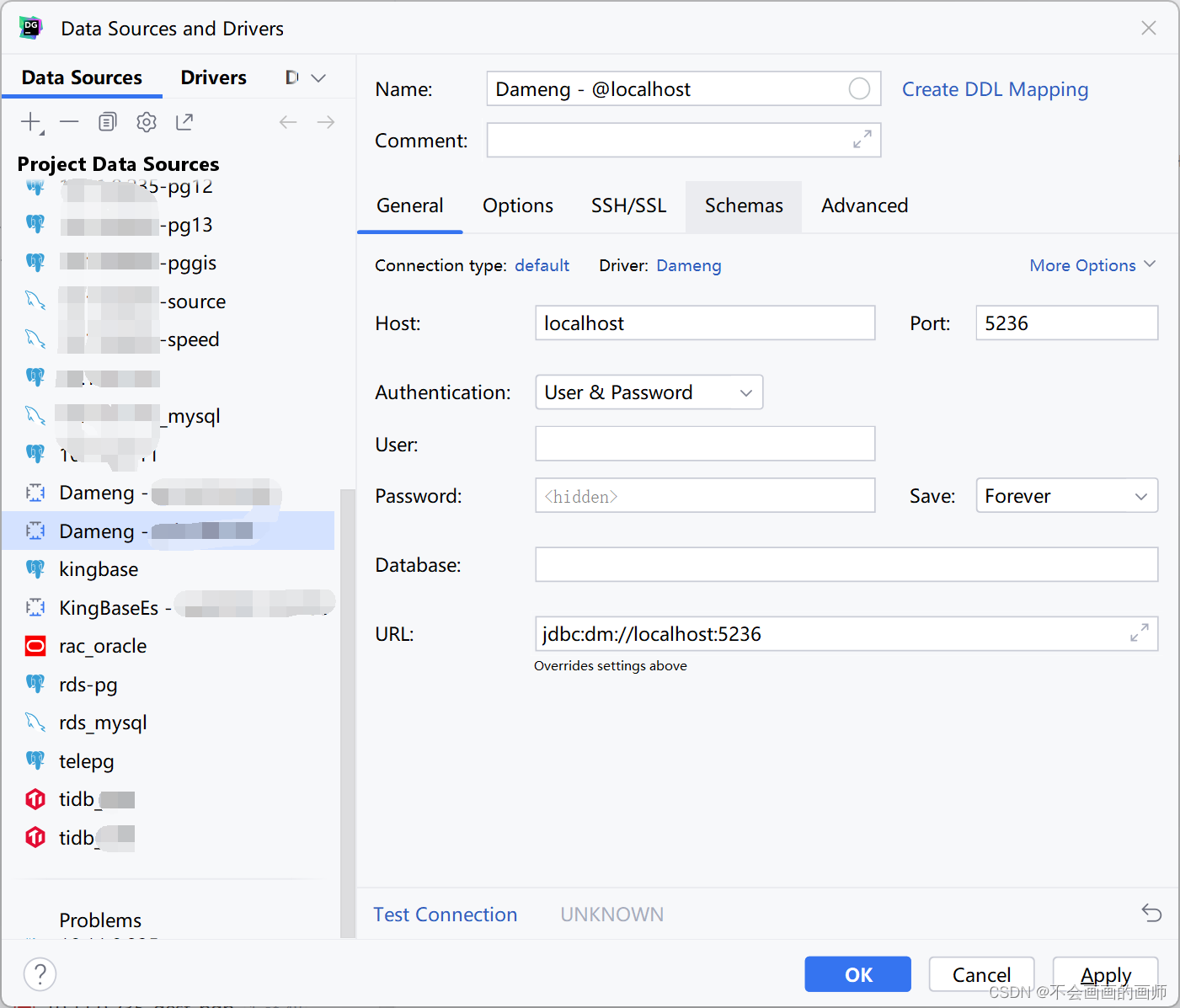
Task: Click into the Password field
Action: [x=705, y=495]
